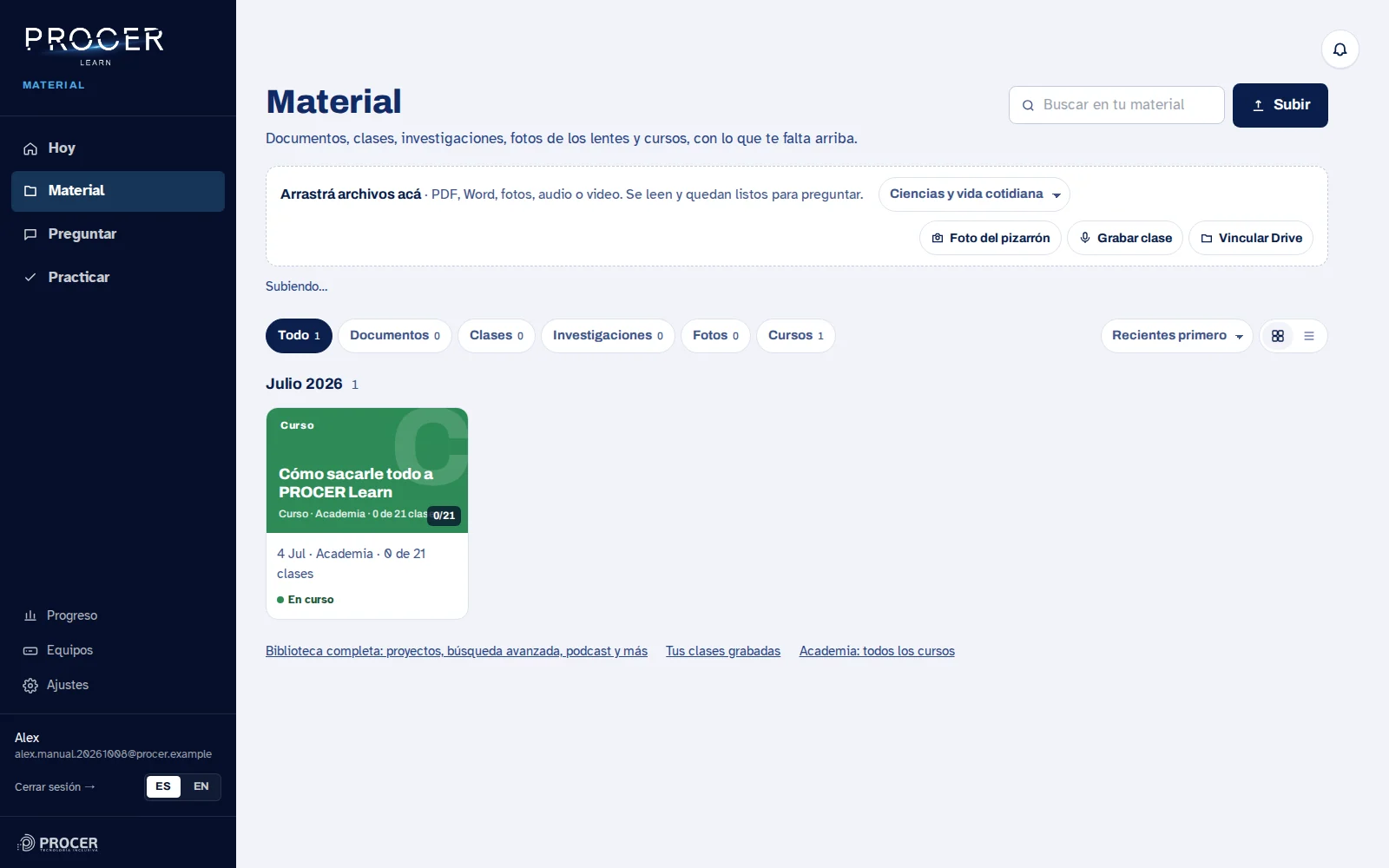Click Foto del pizarrón button

pos(990,238)
